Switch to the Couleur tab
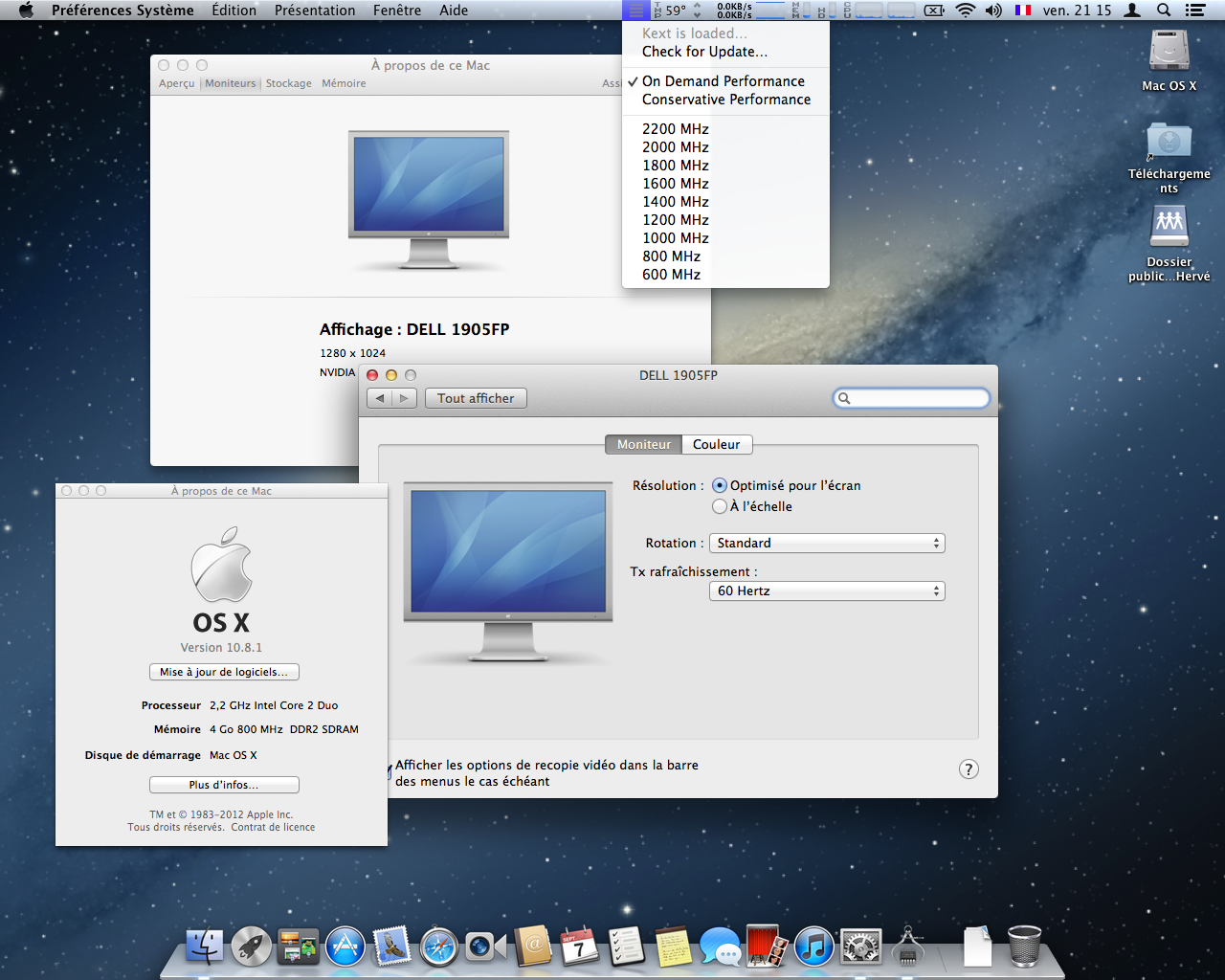Image resolution: width=1225 pixels, height=980 pixels. [x=716, y=445]
